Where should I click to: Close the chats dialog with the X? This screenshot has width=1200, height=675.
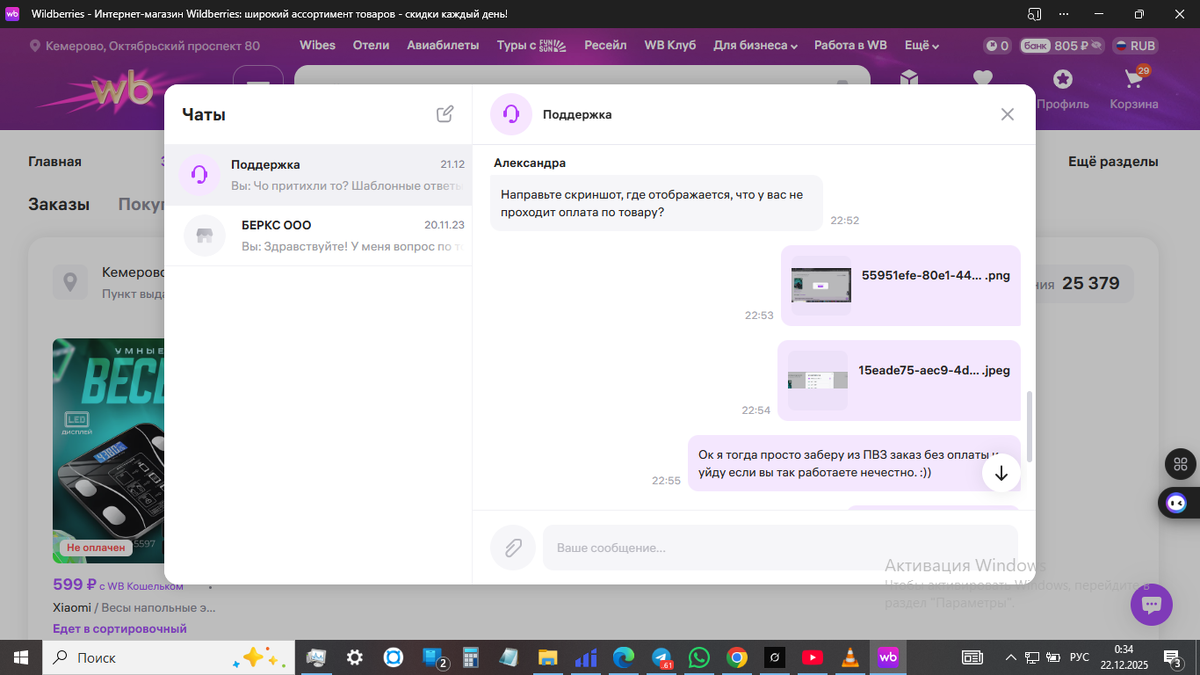pyautogui.click(x=1007, y=114)
